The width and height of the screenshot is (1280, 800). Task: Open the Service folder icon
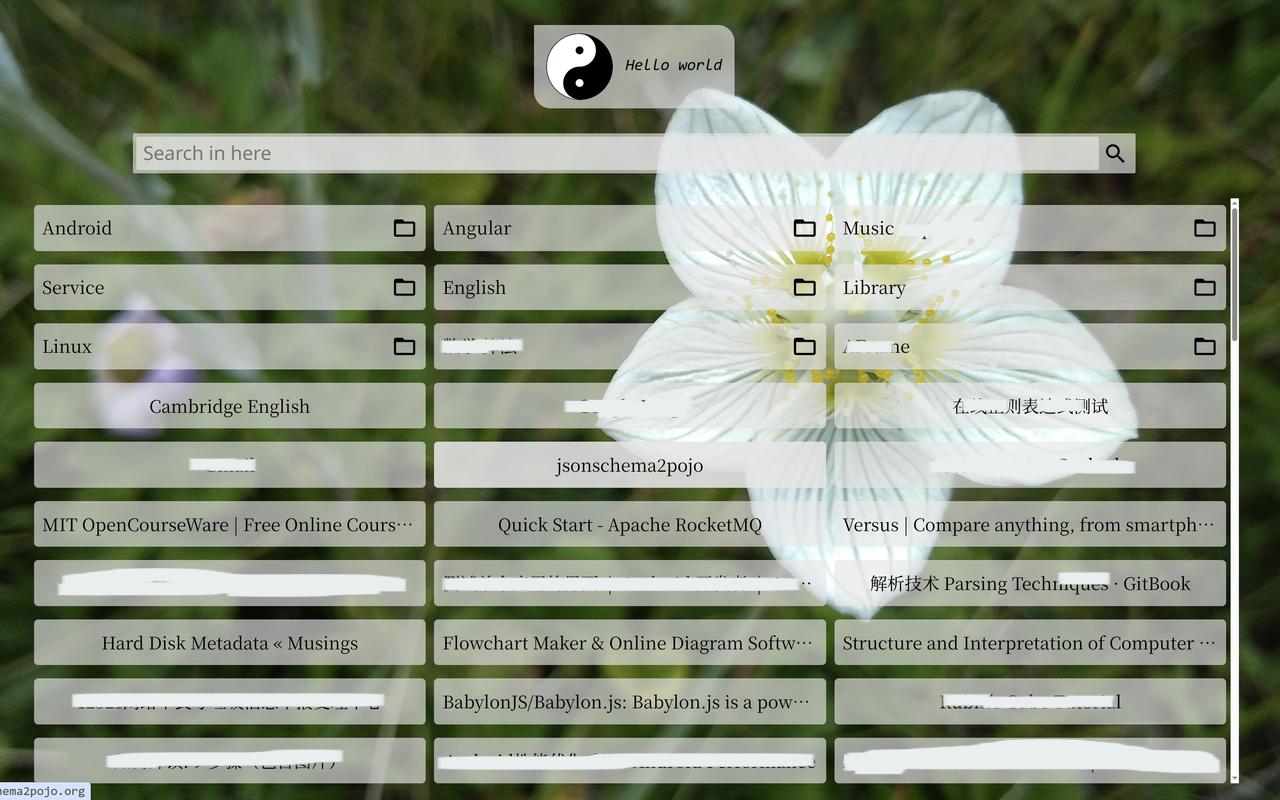[404, 287]
